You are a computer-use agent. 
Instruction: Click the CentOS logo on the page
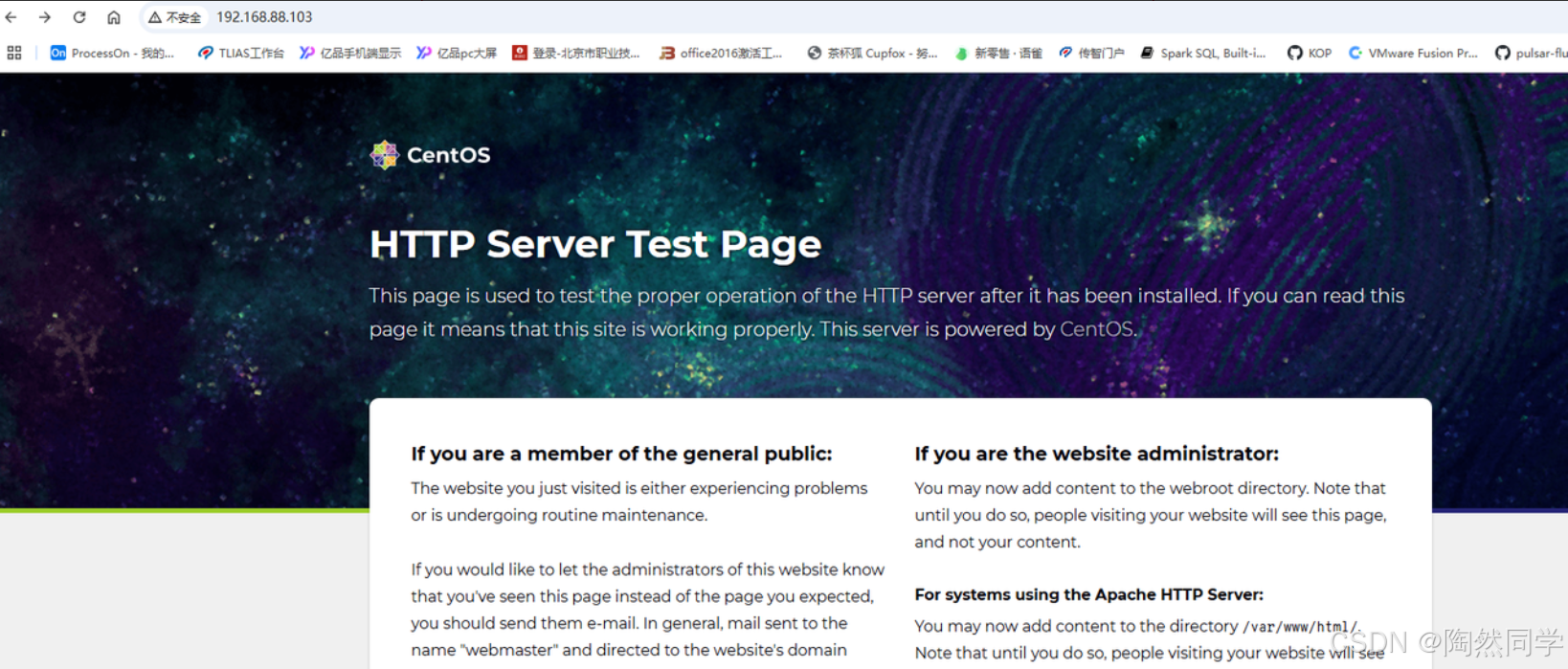pos(430,154)
